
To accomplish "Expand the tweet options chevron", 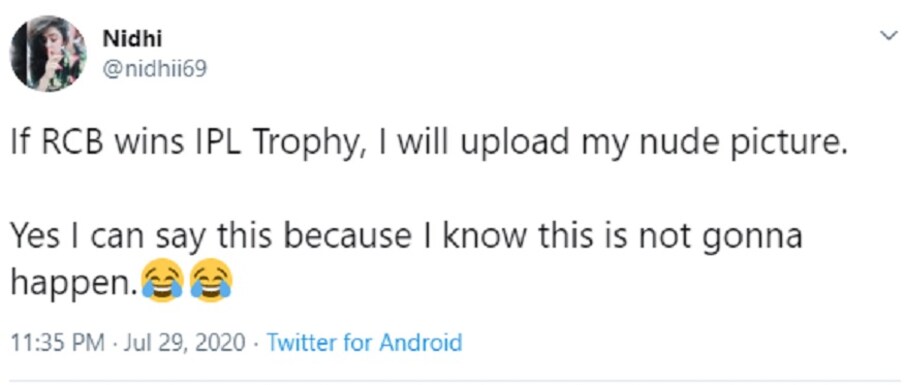I will pyautogui.click(x=886, y=36).
